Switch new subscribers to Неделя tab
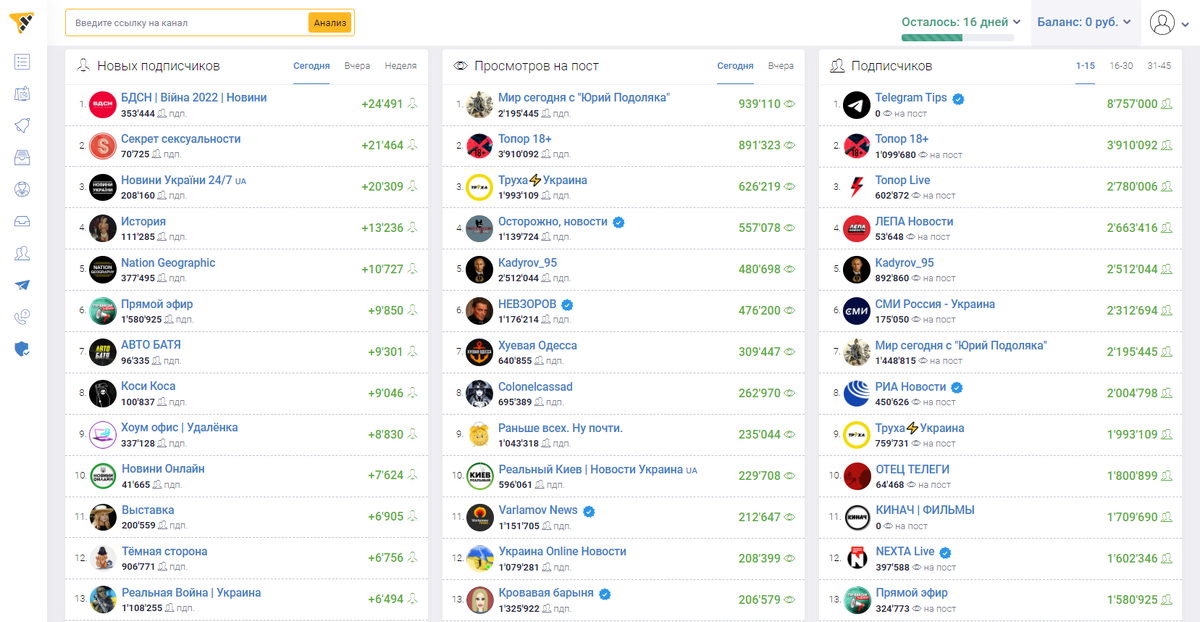1200x622 pixels. 400,66
